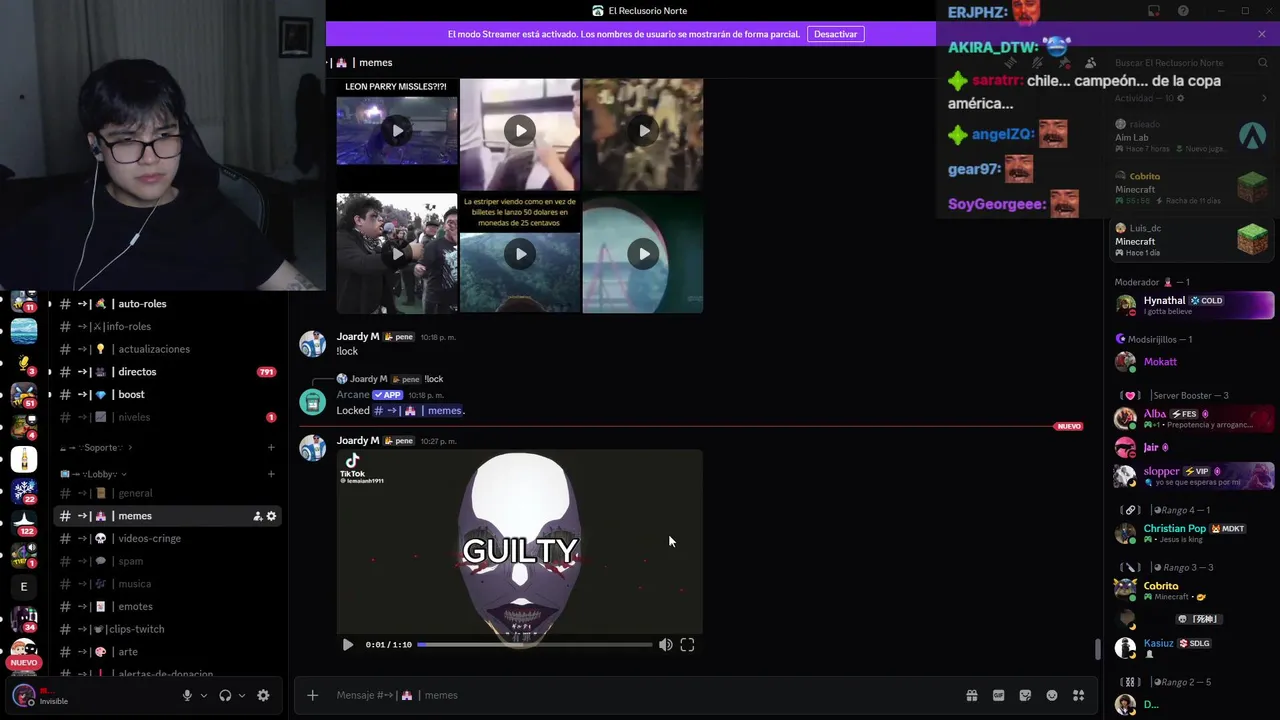Open the videos-cringe channel

(x=167, y=539)
